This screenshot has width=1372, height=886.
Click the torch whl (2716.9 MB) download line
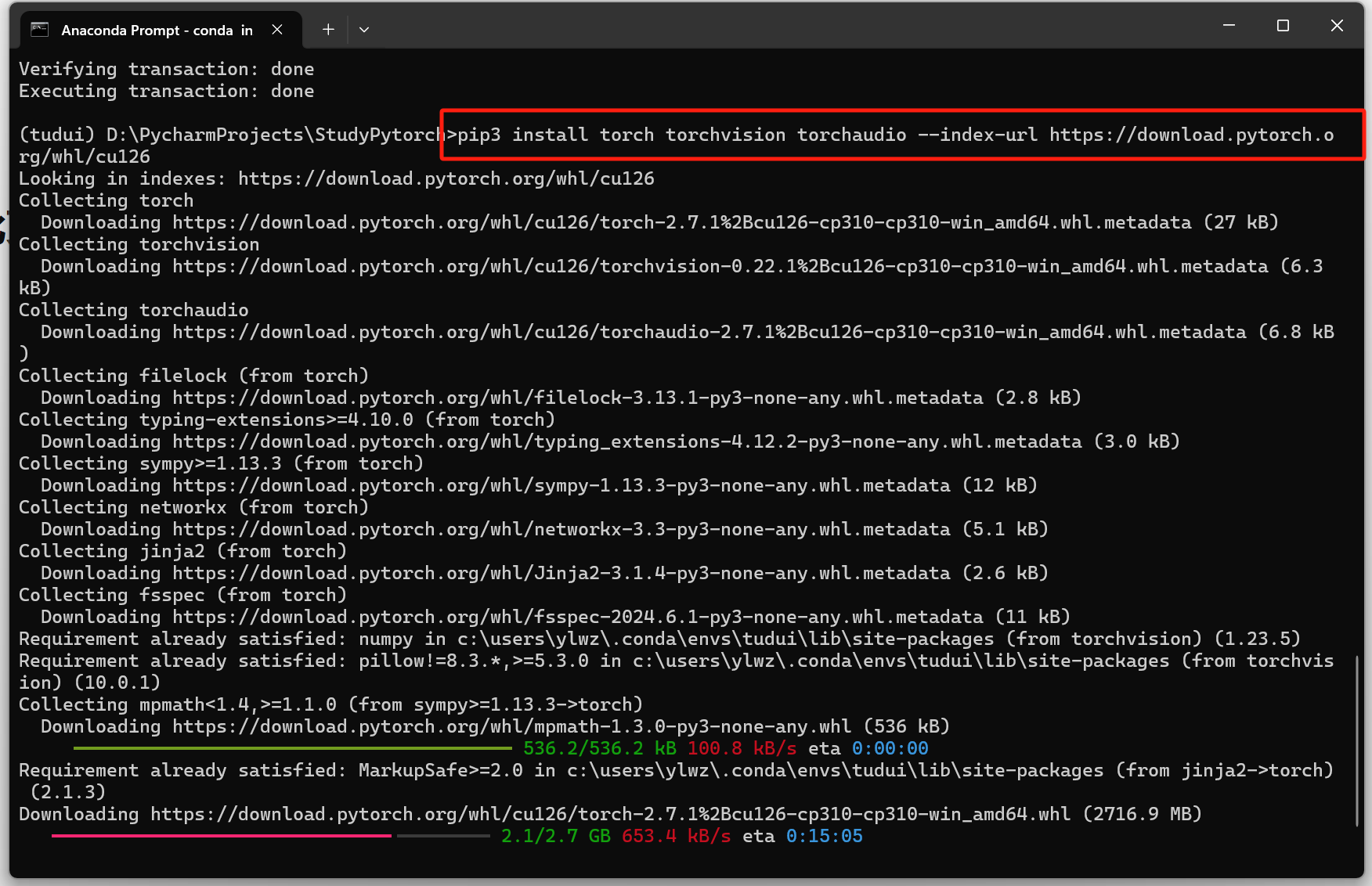611,814
